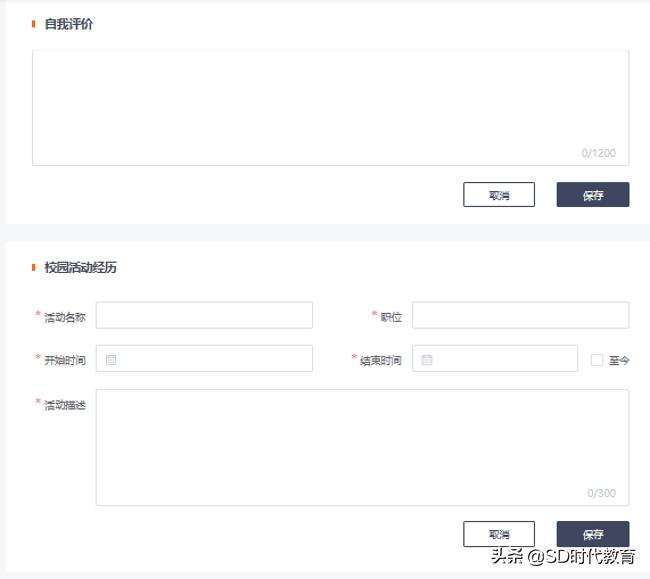Click the calendar icon in 开始时间 field
This screenshot has width=650, height=579.
point(111,360)
